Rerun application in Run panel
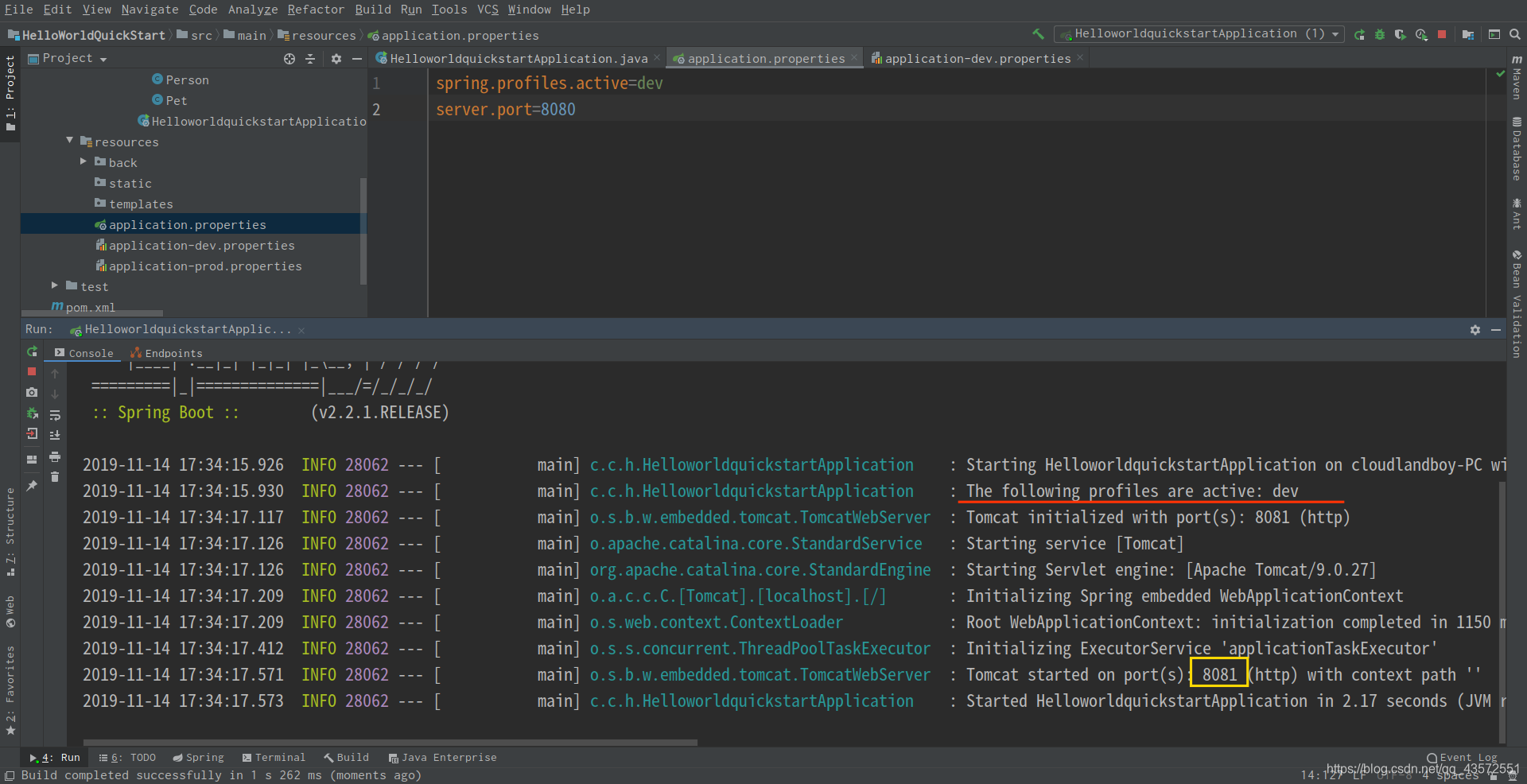Screen dimensions: 1527x784 click(x=32, y=351)
